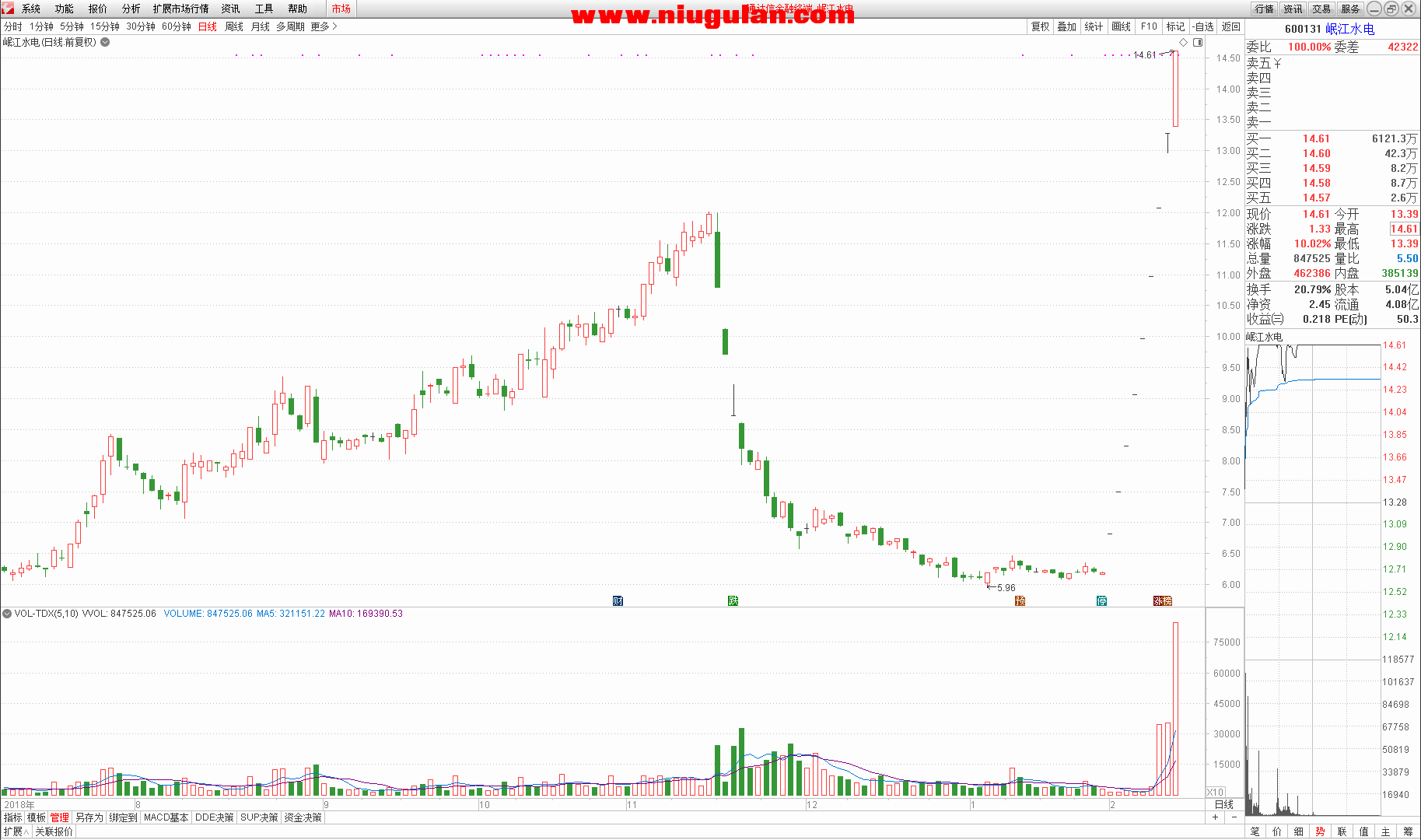
Task: Switch to 30分钟 period
Action: click(x=141, y=26)
